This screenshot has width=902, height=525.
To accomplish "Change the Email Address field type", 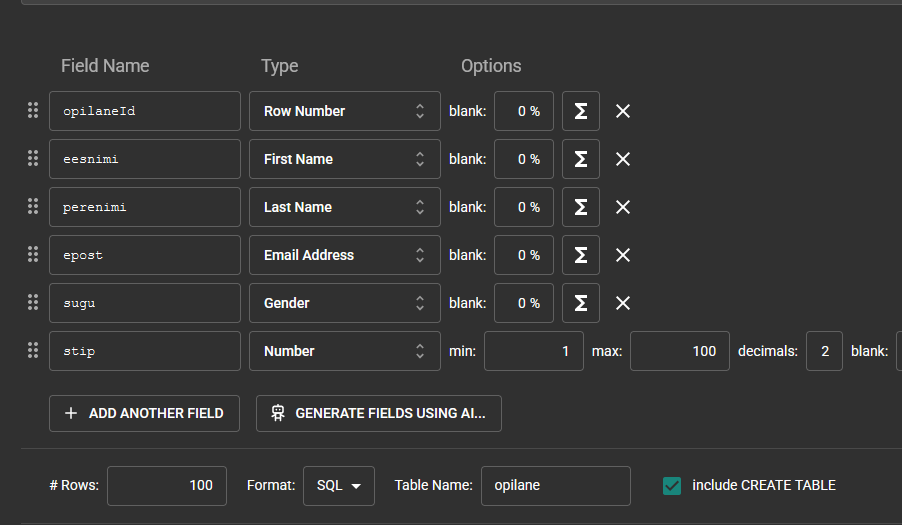I will (344, 255).
